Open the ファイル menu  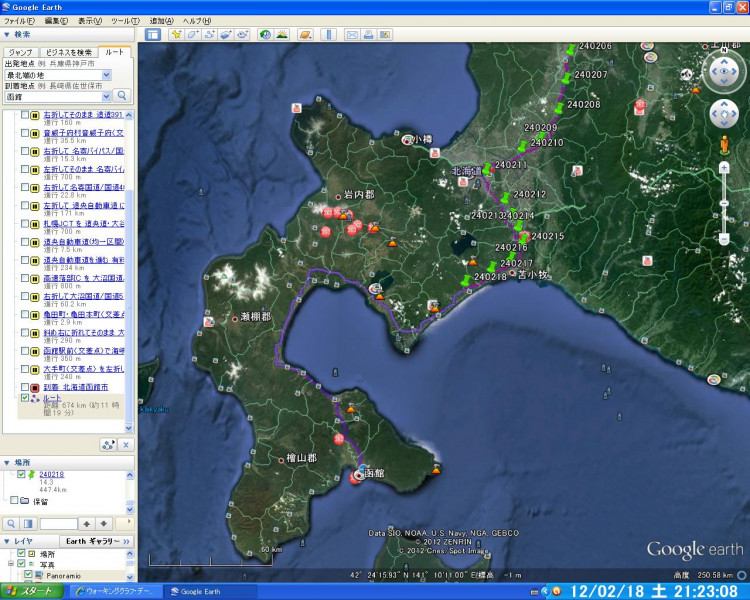[x=19, y=21]
